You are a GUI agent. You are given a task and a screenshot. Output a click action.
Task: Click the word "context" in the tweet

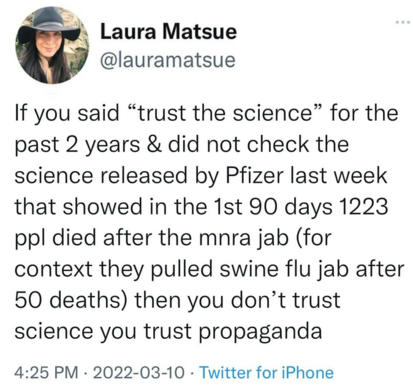click(53, 269)
